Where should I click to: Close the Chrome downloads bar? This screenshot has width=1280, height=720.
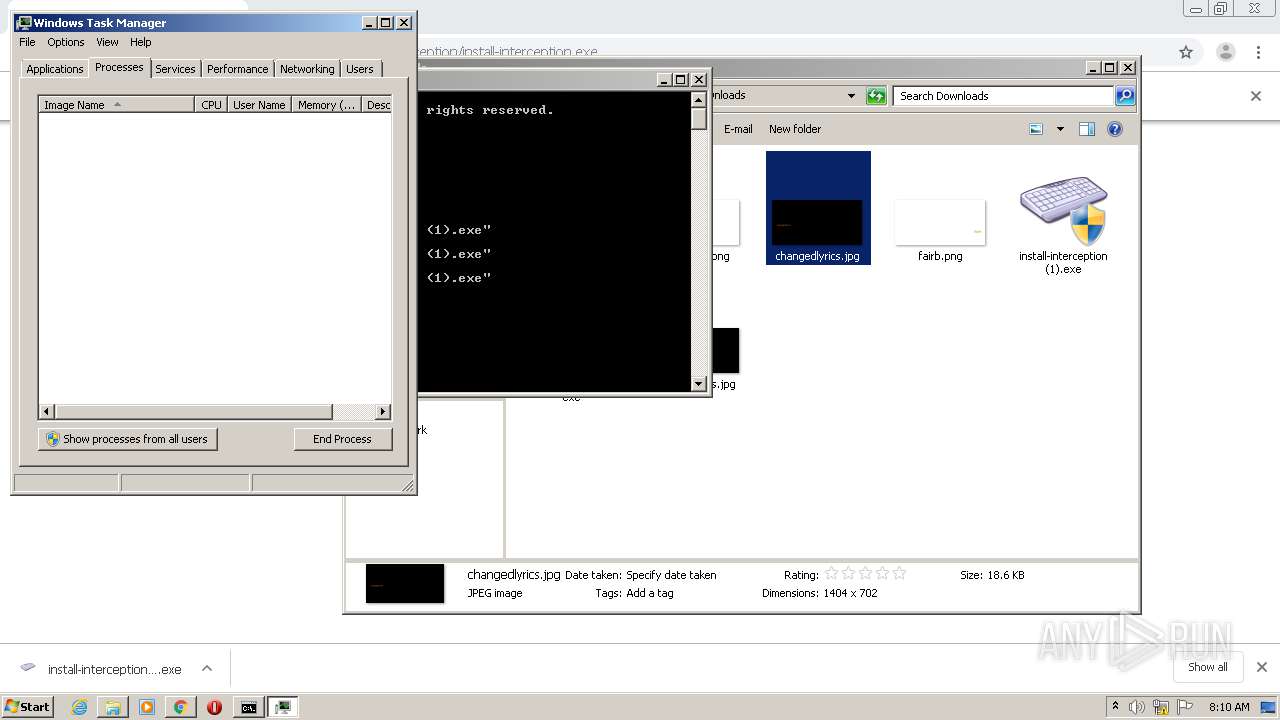tap(1261, 667)
